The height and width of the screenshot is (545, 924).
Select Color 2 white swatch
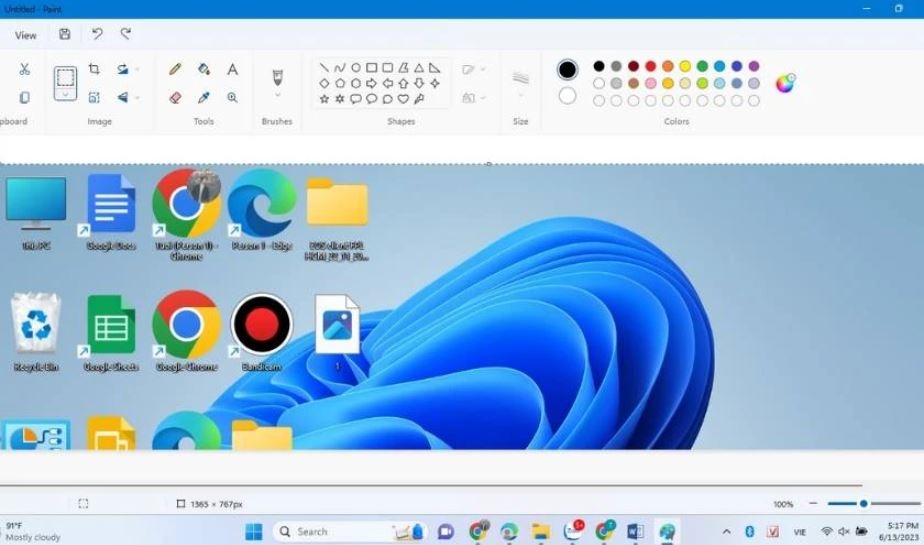pos(567,95)
